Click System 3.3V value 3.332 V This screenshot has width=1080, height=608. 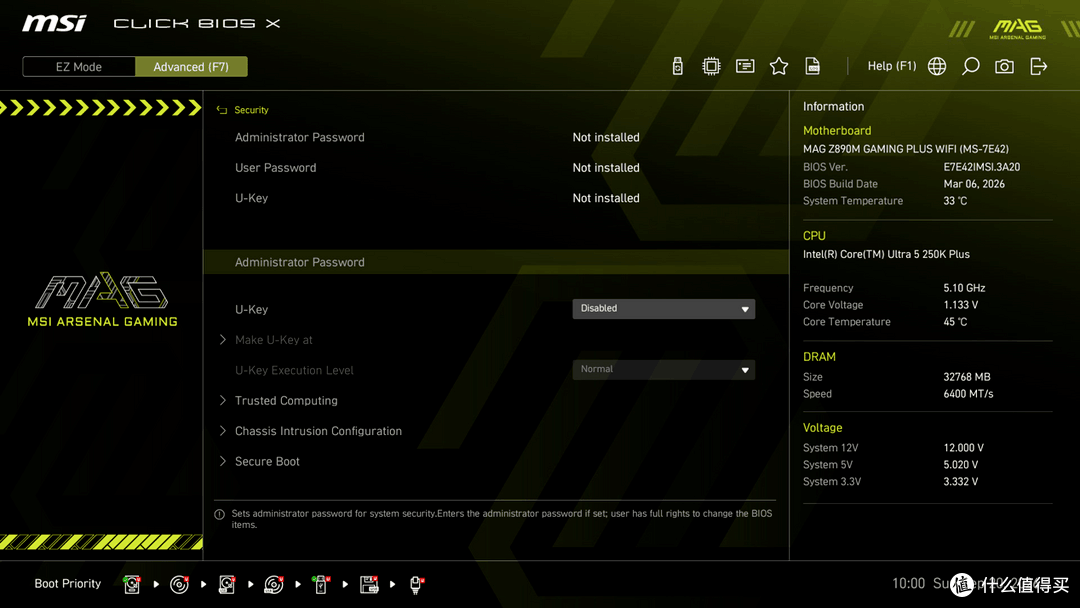[x=961, y=481]
